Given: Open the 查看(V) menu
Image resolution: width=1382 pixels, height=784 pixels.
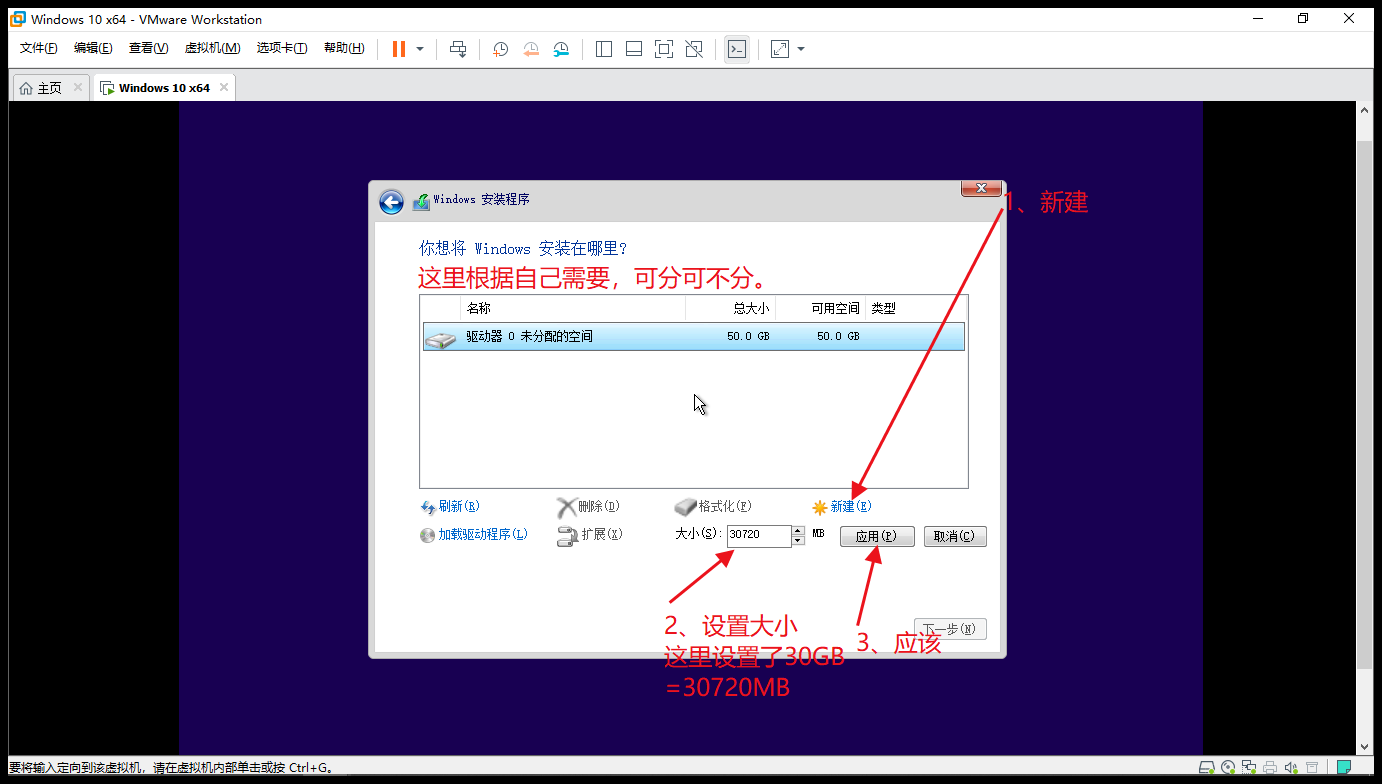Looking at the screenshot, I should (148, 48).
